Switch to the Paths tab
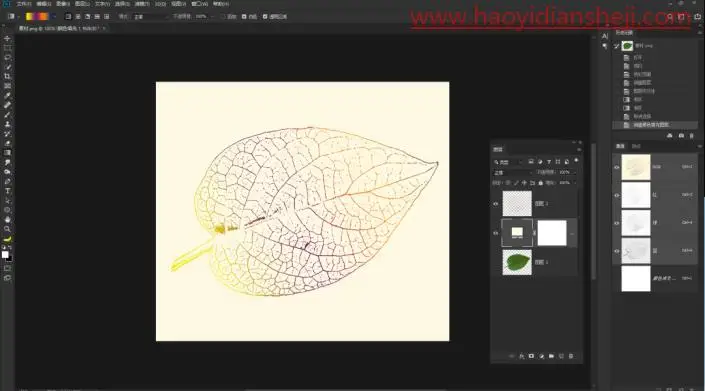Image resolution: width=705 pixels, height=391 pixels. 636,146
